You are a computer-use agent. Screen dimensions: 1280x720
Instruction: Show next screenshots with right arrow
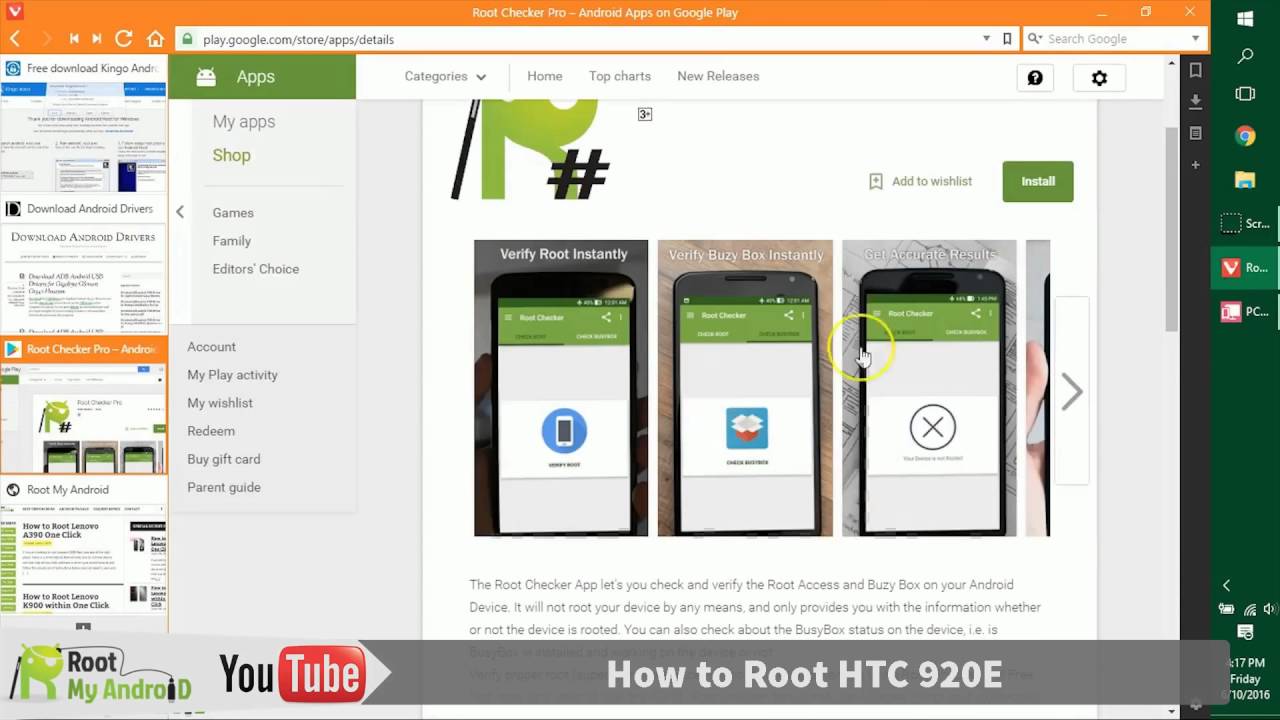[x=1071, y=392]
